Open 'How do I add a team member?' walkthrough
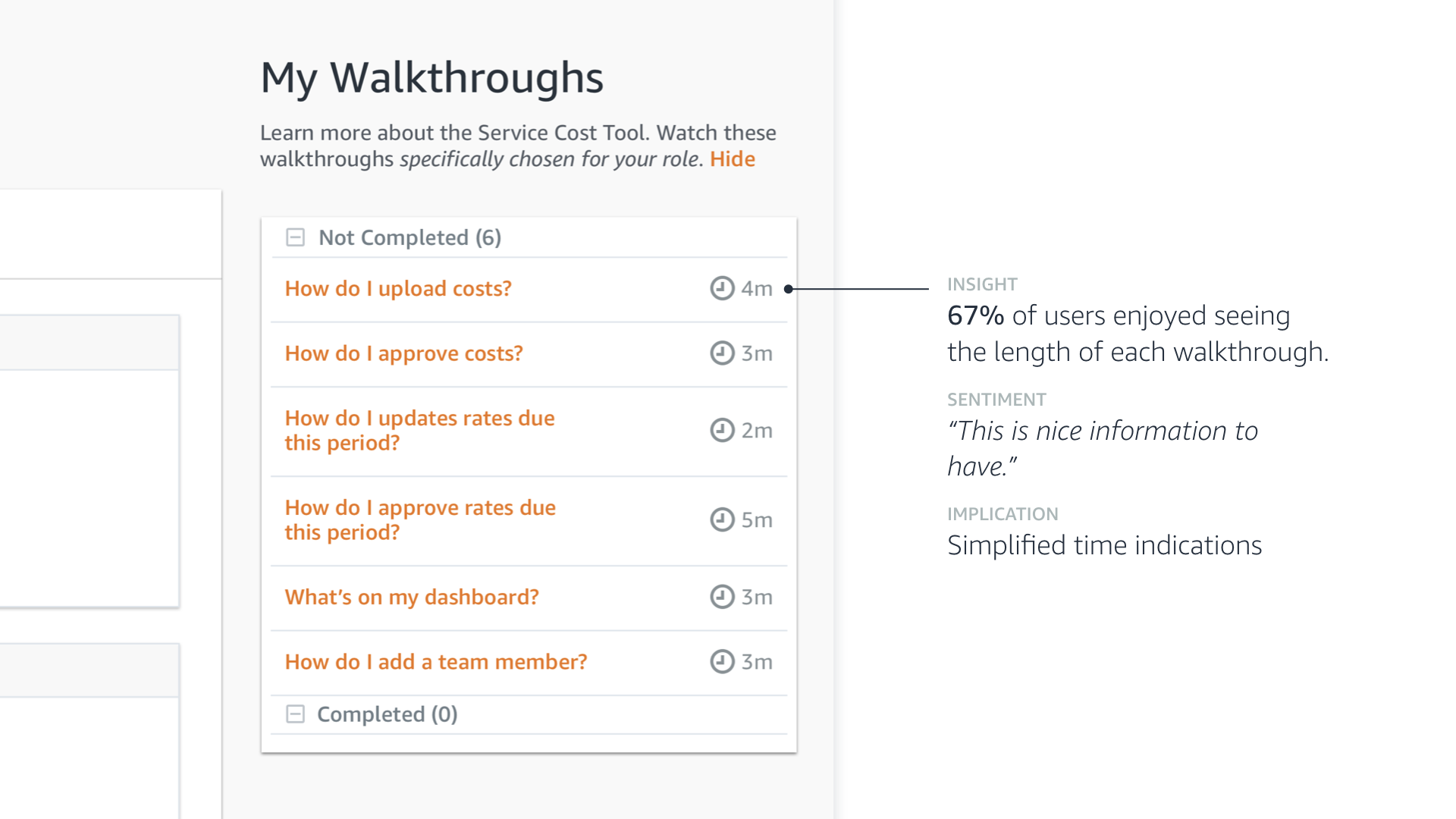 click(436, 662)
